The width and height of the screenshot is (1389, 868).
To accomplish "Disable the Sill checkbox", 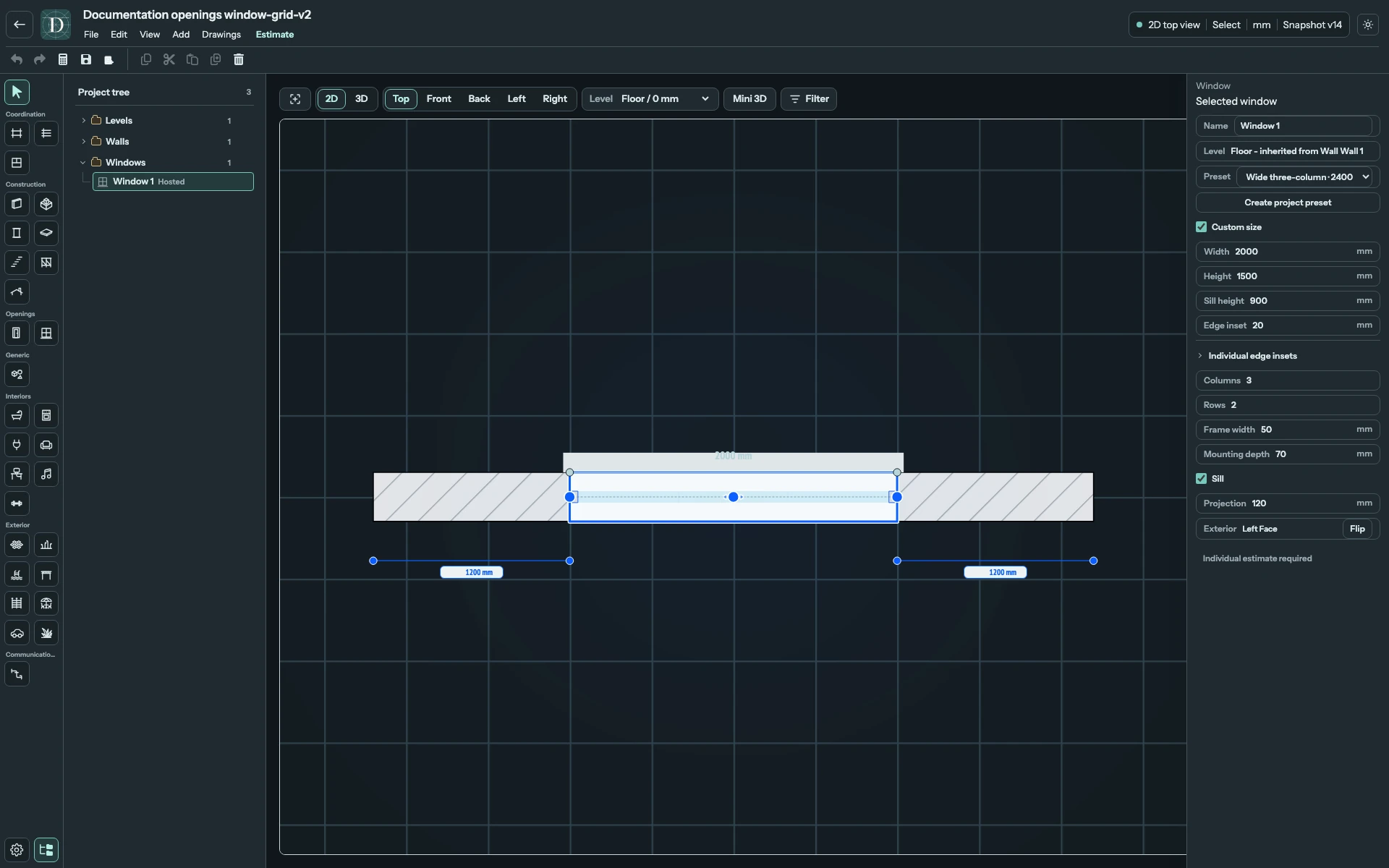I will [1202, 479].
